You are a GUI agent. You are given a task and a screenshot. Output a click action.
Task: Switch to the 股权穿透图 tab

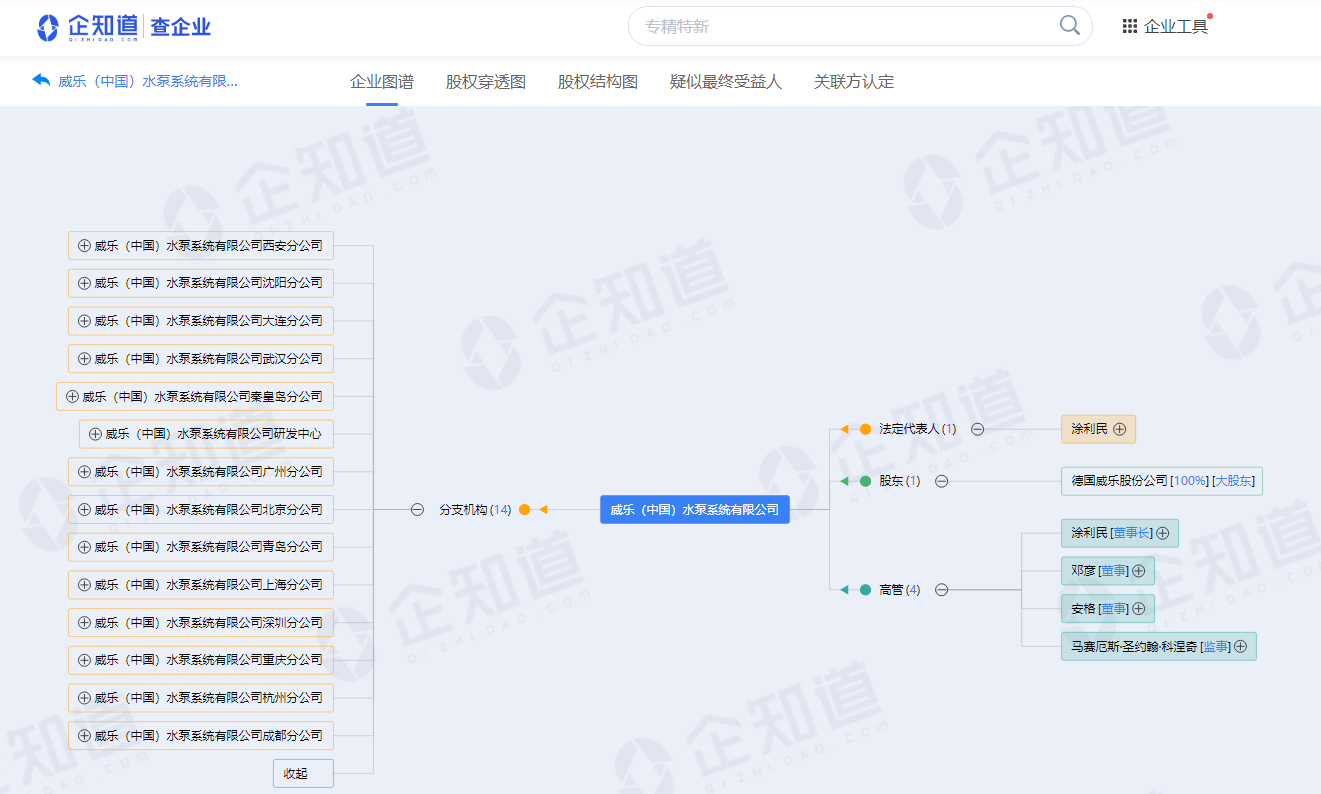click(x=485, y=82)
